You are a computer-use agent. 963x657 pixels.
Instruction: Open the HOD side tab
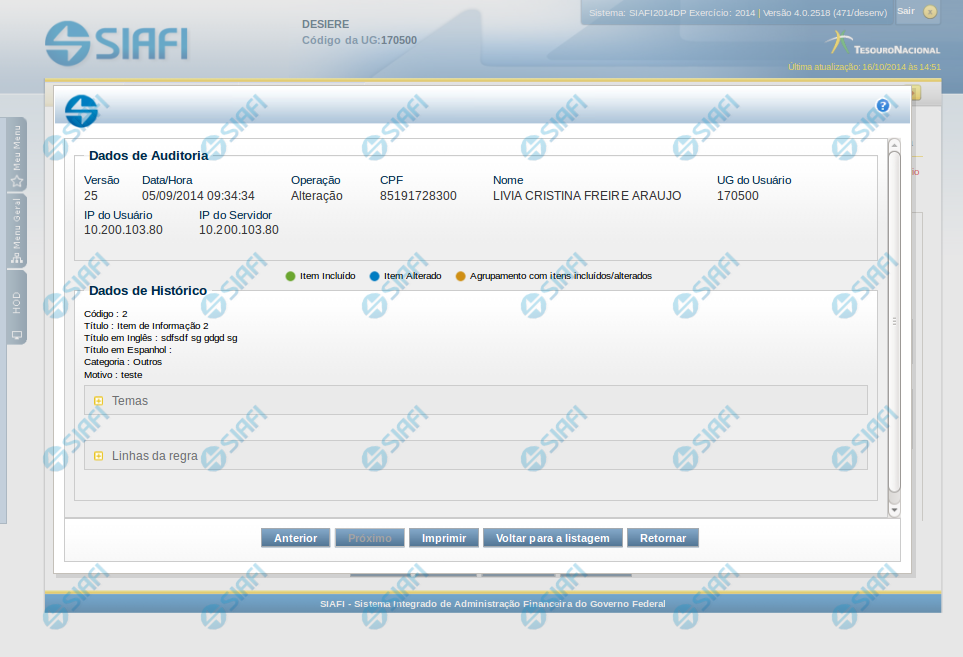pyautogui.click(x=17, y=308)
